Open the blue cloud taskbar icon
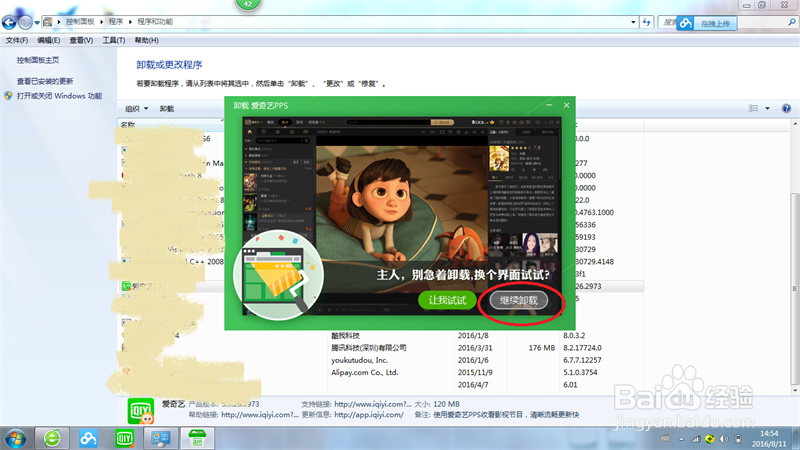 point(88,438)
